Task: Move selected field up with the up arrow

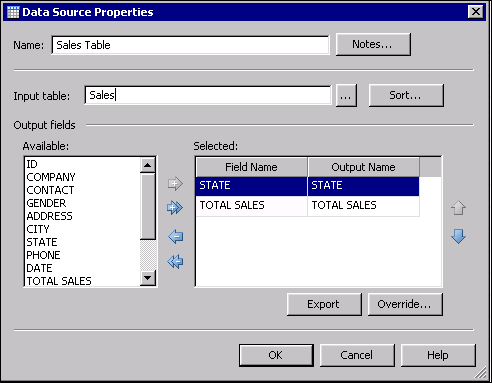Action: coord(458,208)
